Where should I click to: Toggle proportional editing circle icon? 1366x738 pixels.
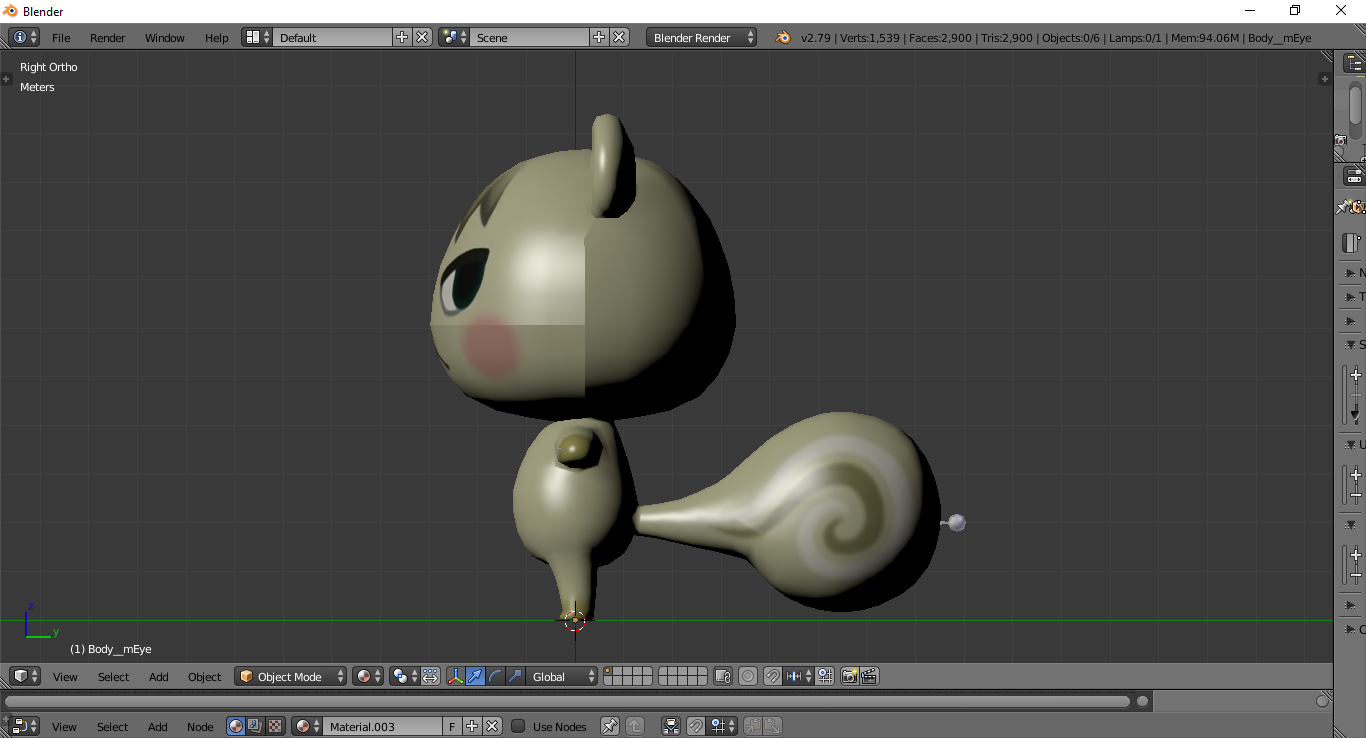point(748,677)
